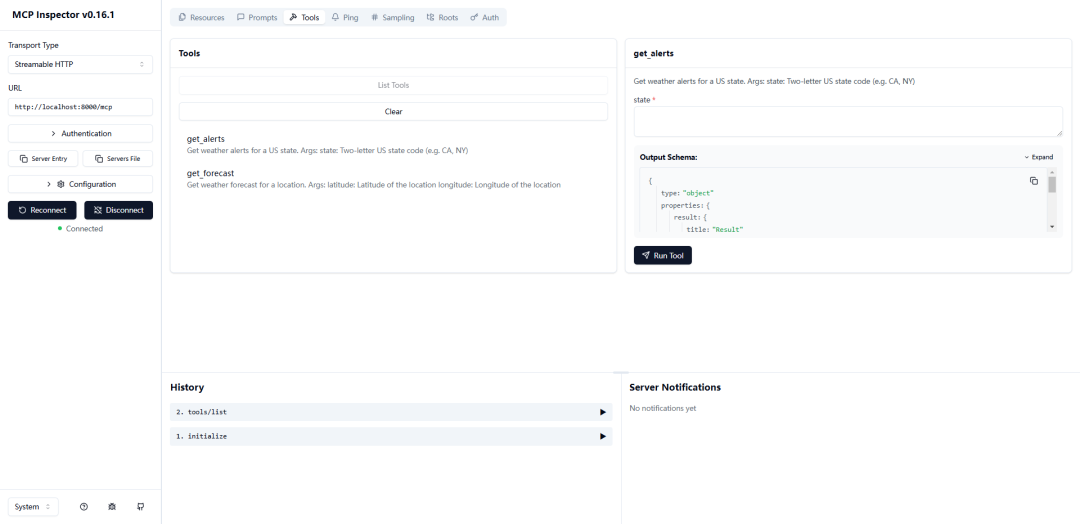1080x524 pixels.
Task: Open the Ping tab
Action: (345, 17)
